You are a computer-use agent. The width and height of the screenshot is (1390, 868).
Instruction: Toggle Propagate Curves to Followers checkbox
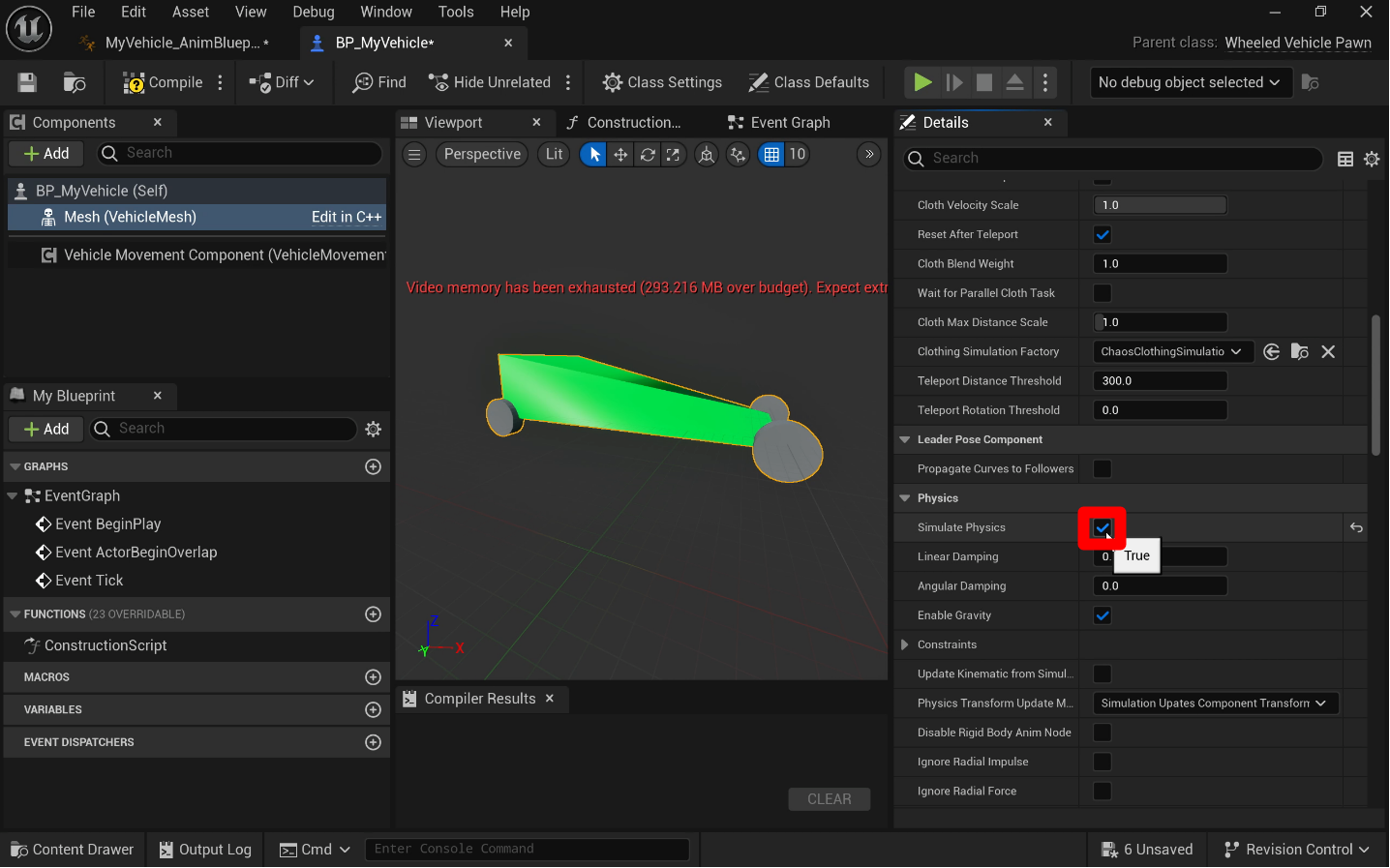[x=1103, y=469]
